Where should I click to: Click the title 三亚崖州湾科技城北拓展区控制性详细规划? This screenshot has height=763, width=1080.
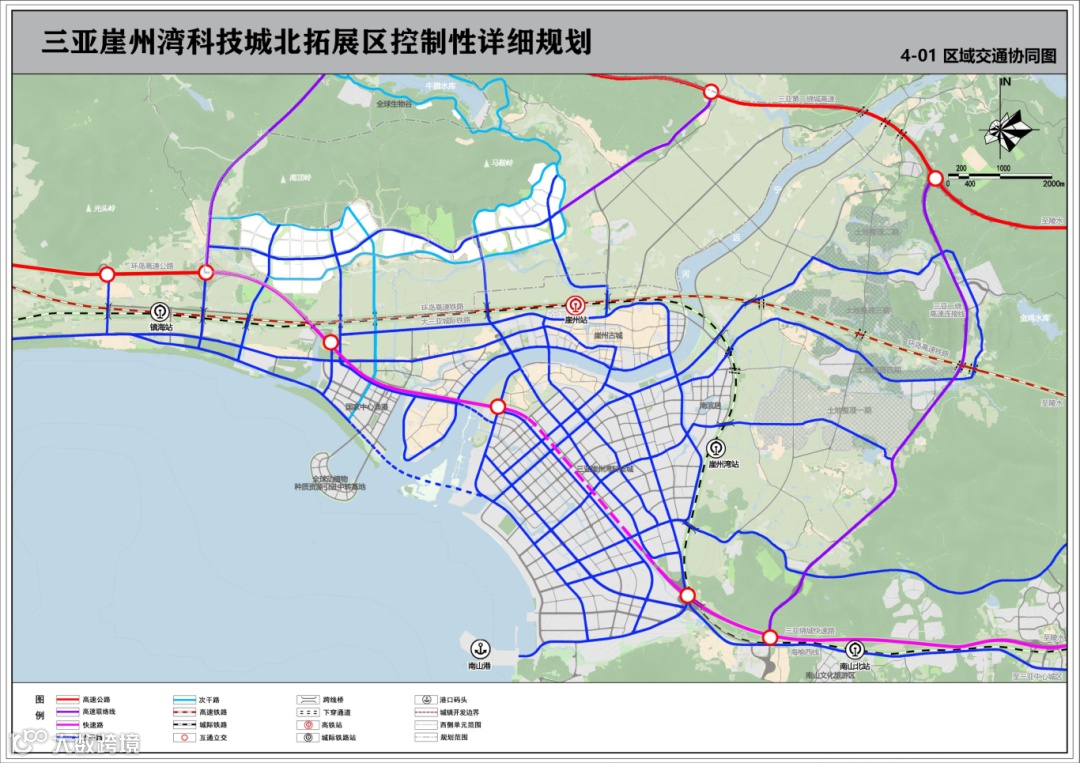(317, 42)
